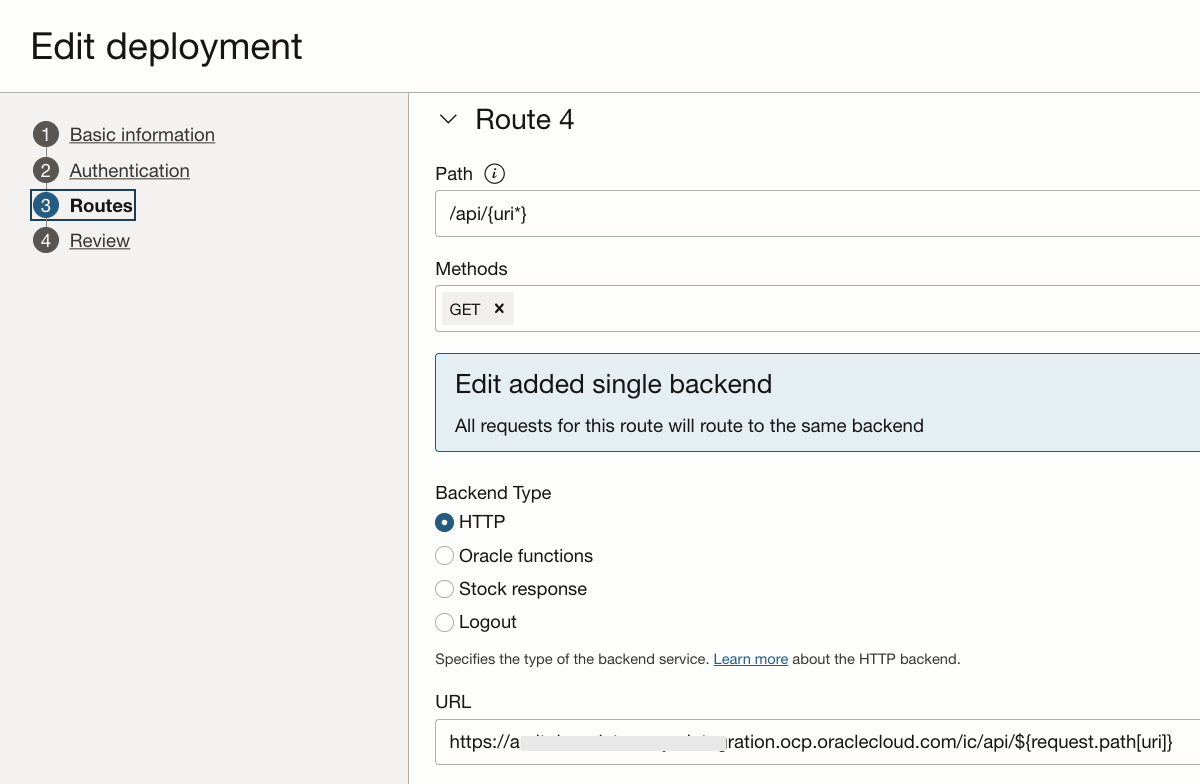Choose Oracle functions backend type
Image resolution: width=1200 pixels, height=784 pixels.
pos(445,556)
